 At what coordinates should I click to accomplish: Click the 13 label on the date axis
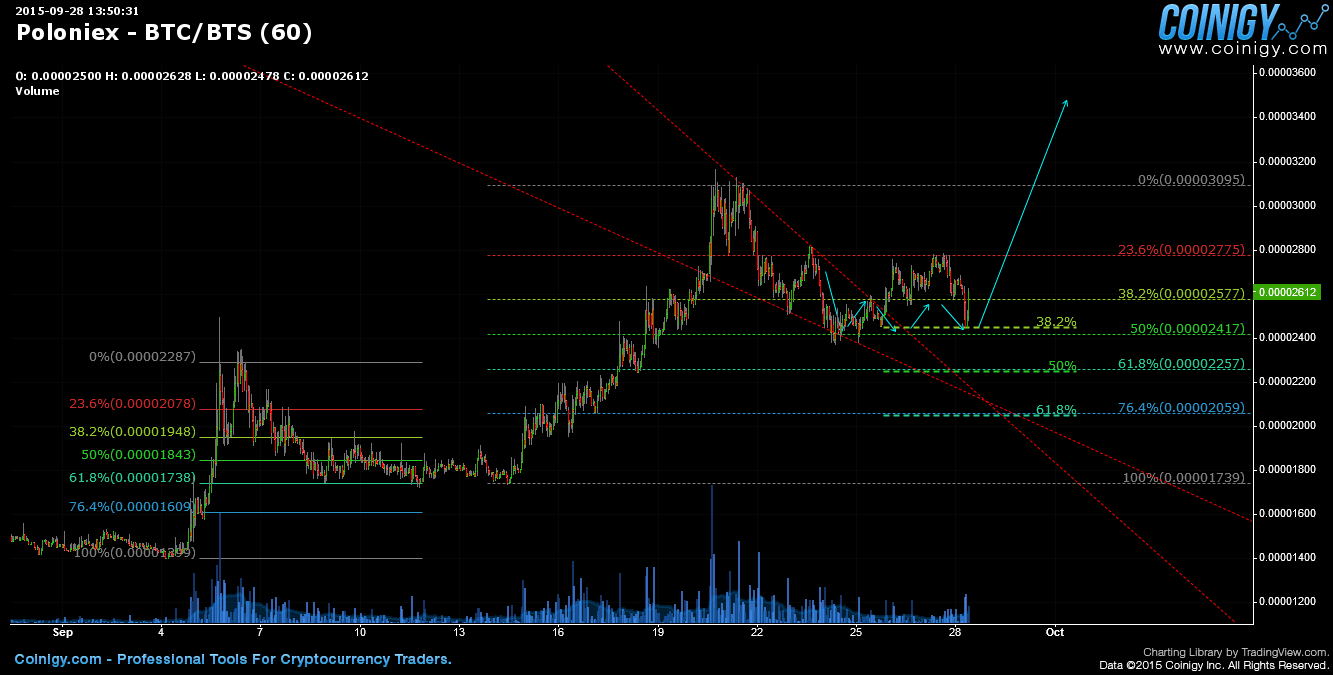pyautogui.click(x=459, y=633)
